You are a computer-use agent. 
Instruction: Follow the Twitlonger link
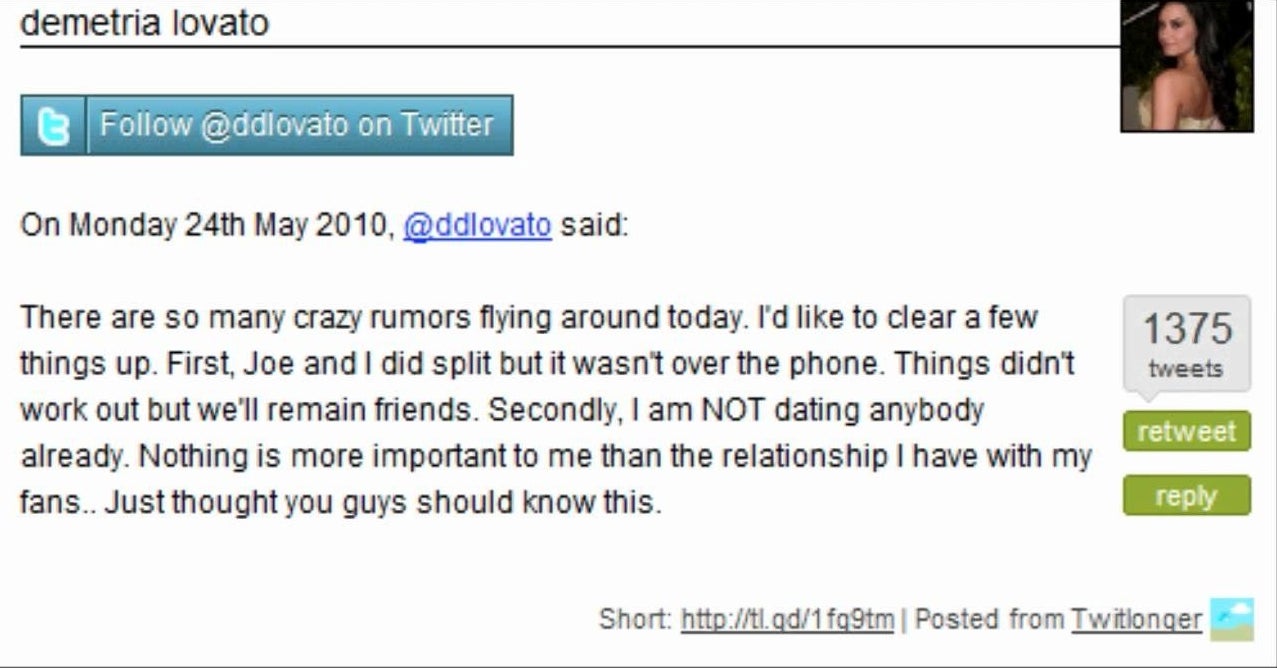tap(1136, 620)
